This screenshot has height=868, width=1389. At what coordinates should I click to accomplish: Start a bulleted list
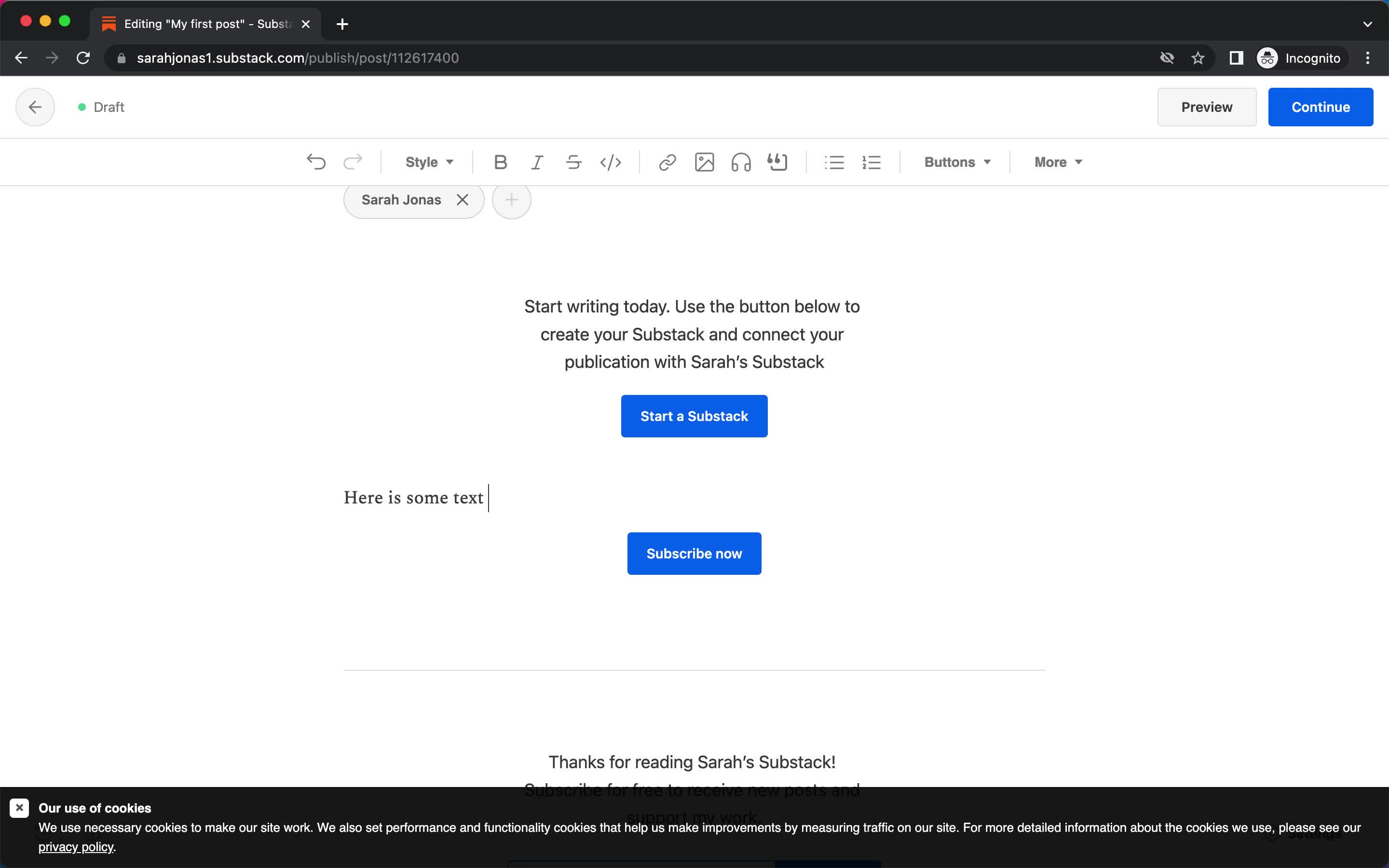click(834, 163)
